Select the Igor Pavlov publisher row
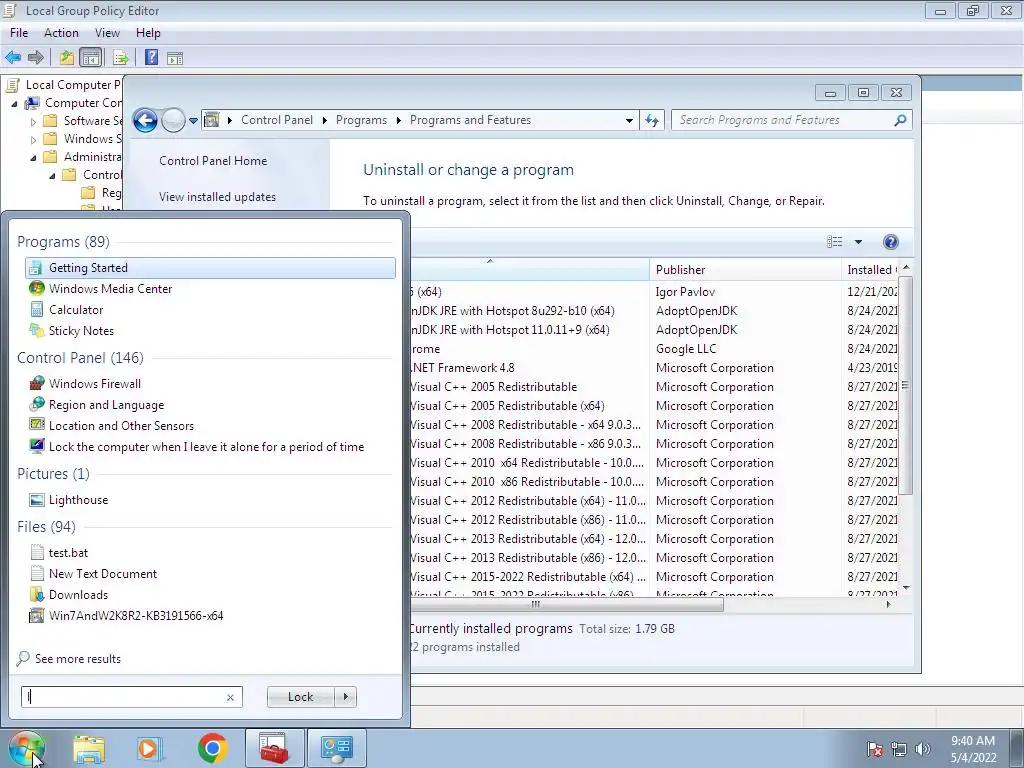This screenshot has width=1024, height=768. click(685, 292)
